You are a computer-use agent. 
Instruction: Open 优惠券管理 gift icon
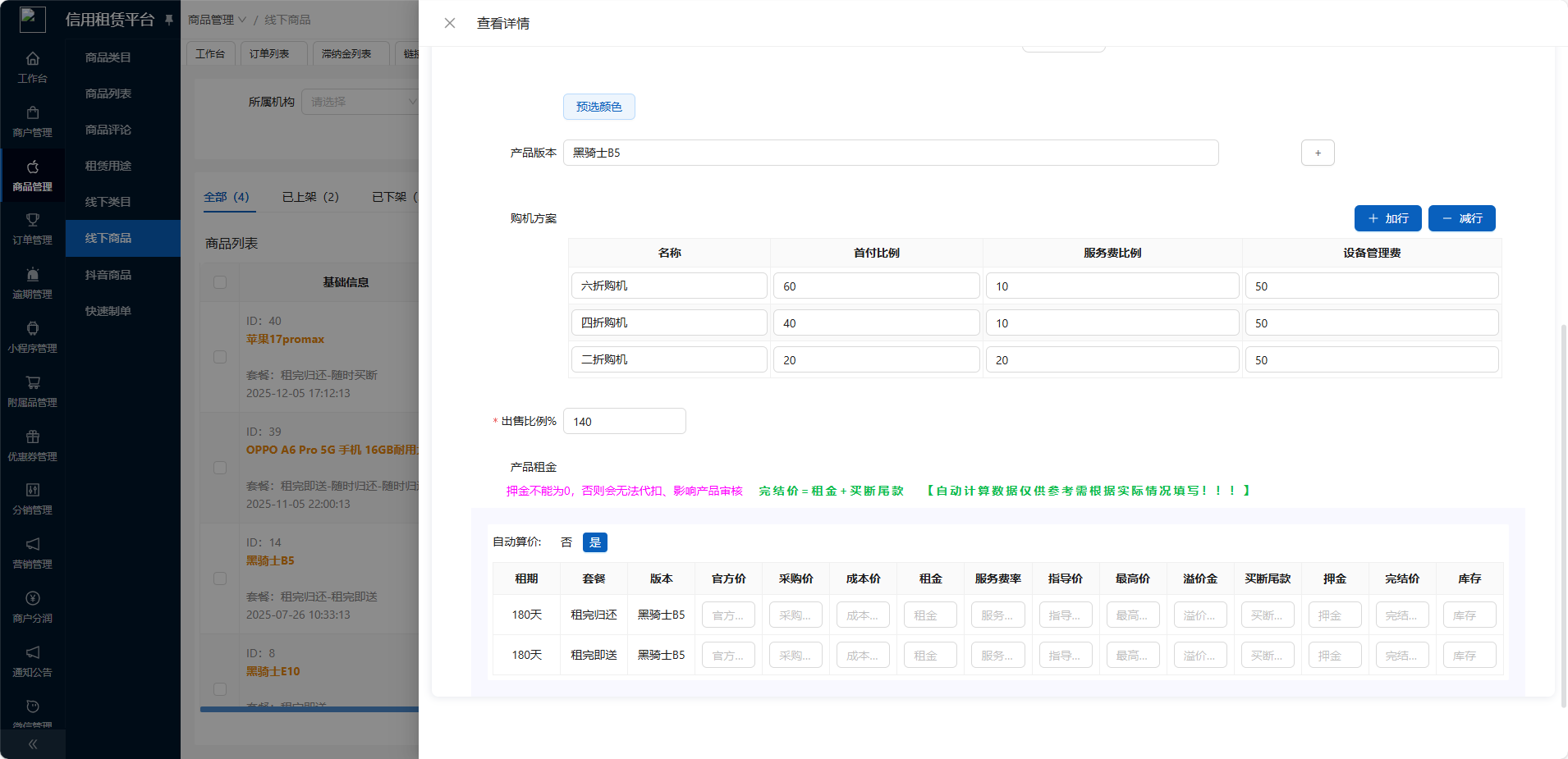click(x=33, y=437)
